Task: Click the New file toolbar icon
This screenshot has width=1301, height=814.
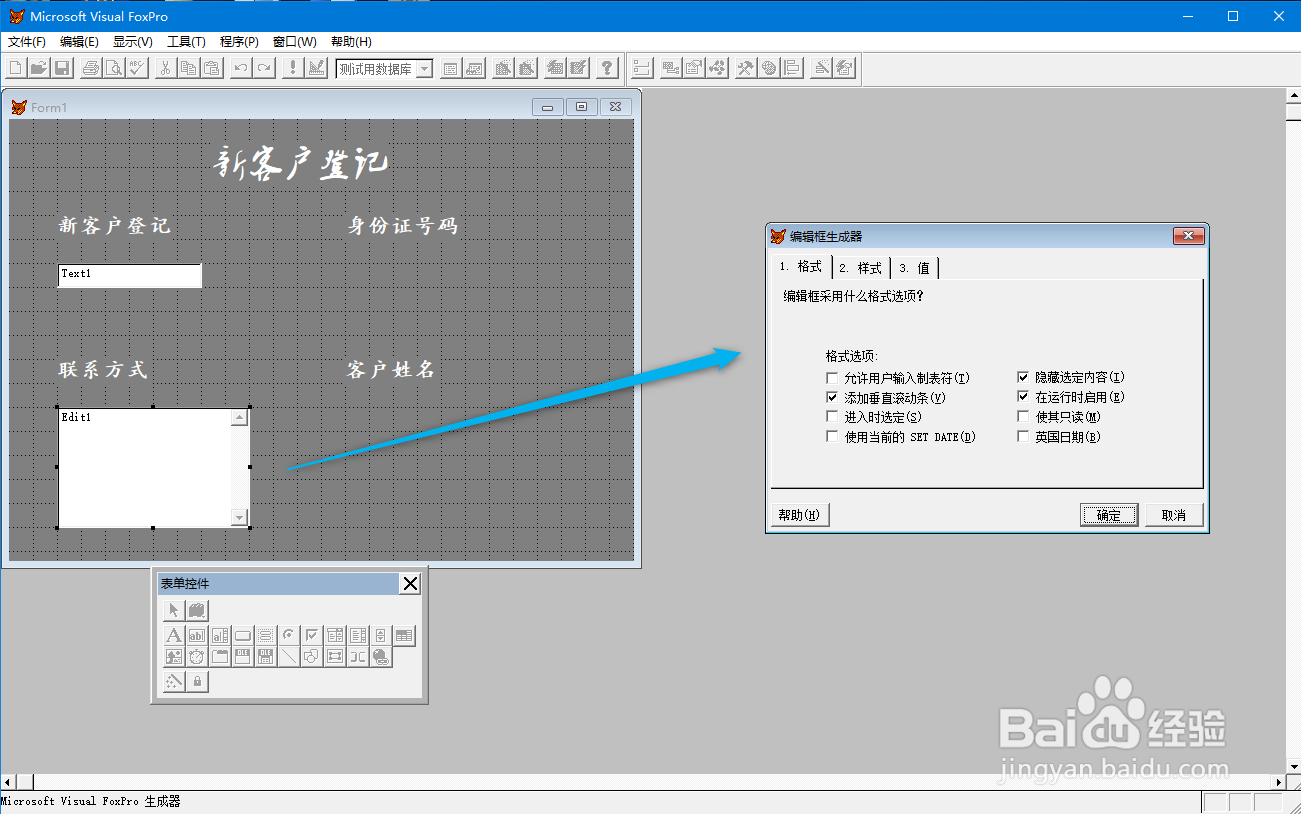Action: tap(15, 68)
